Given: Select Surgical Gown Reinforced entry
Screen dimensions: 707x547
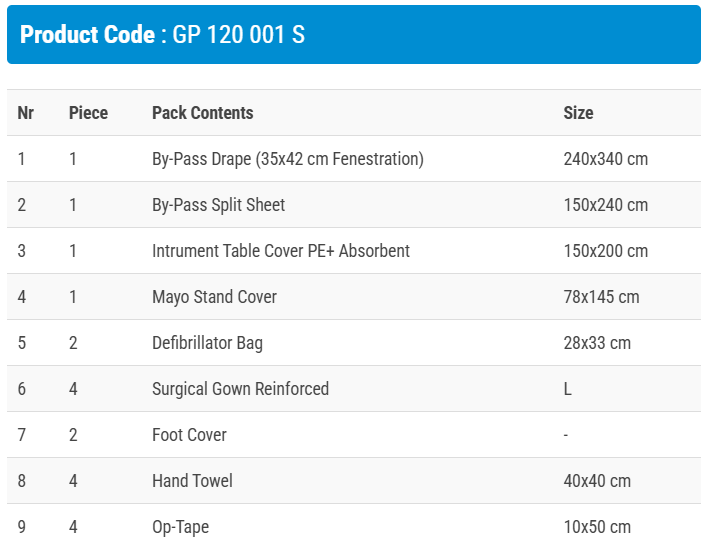Looking at the screenshot, I should 240,389.
